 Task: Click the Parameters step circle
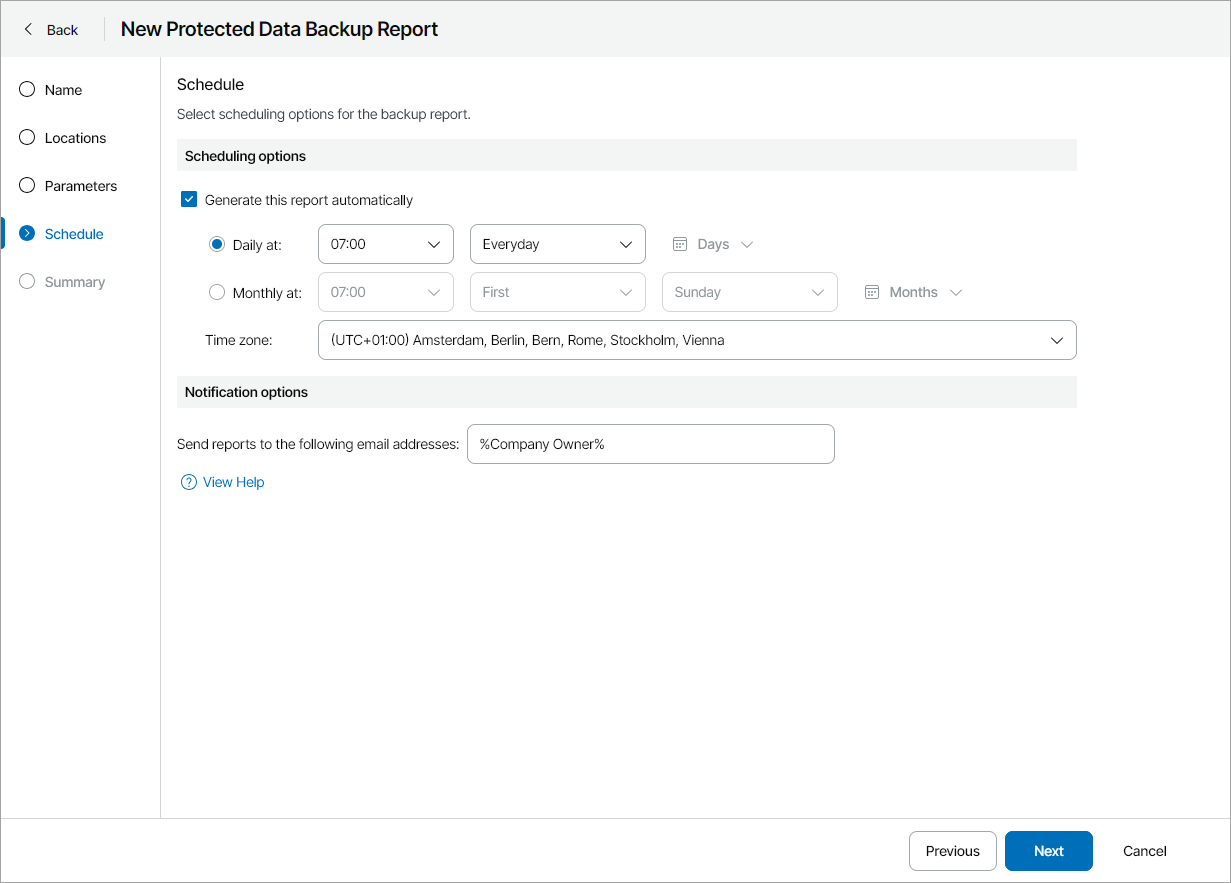pyautogui.click(x=26, y=185)
